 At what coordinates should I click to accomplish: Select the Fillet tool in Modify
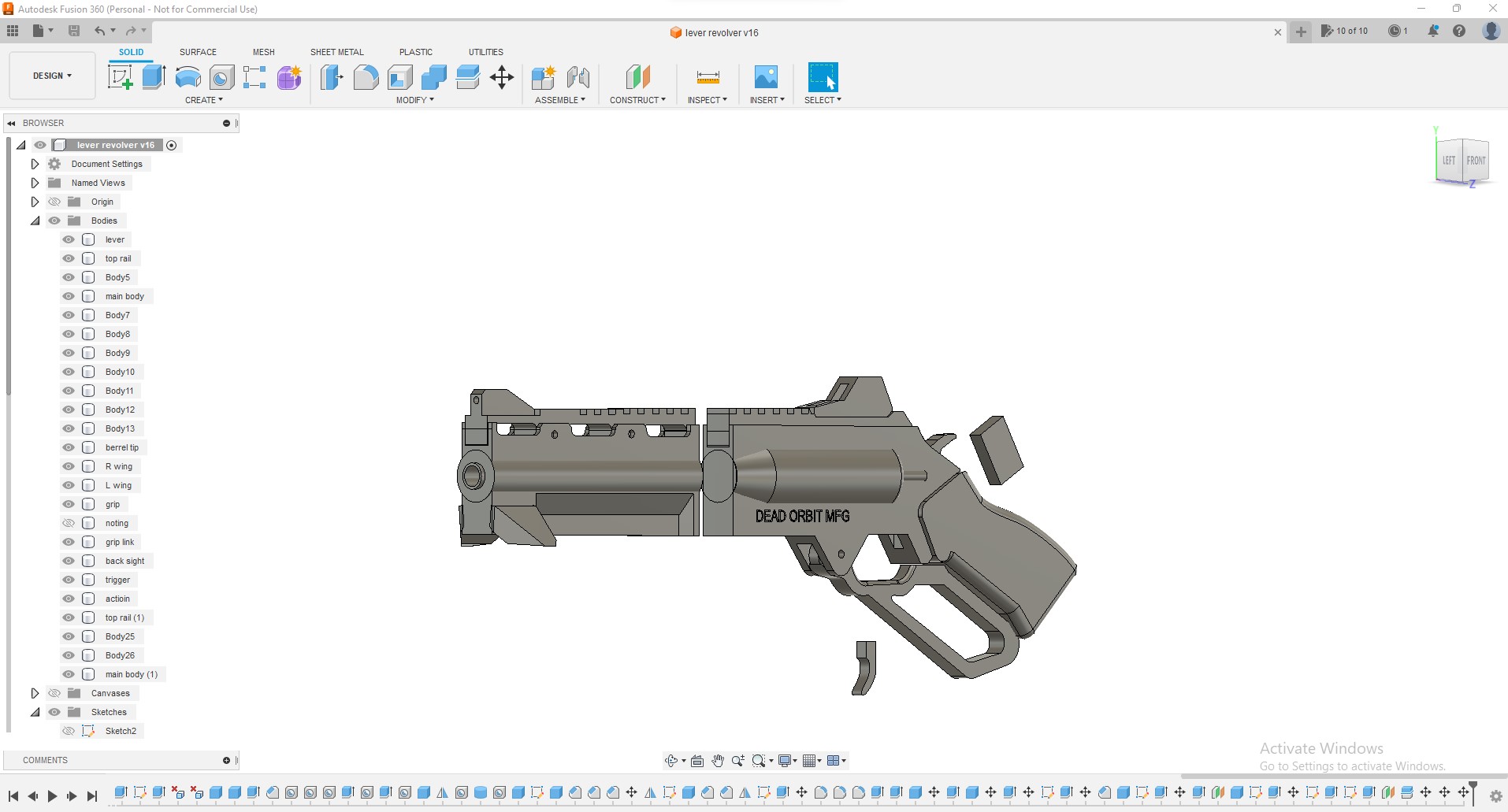pyautogui.click(x=366, y=77)
